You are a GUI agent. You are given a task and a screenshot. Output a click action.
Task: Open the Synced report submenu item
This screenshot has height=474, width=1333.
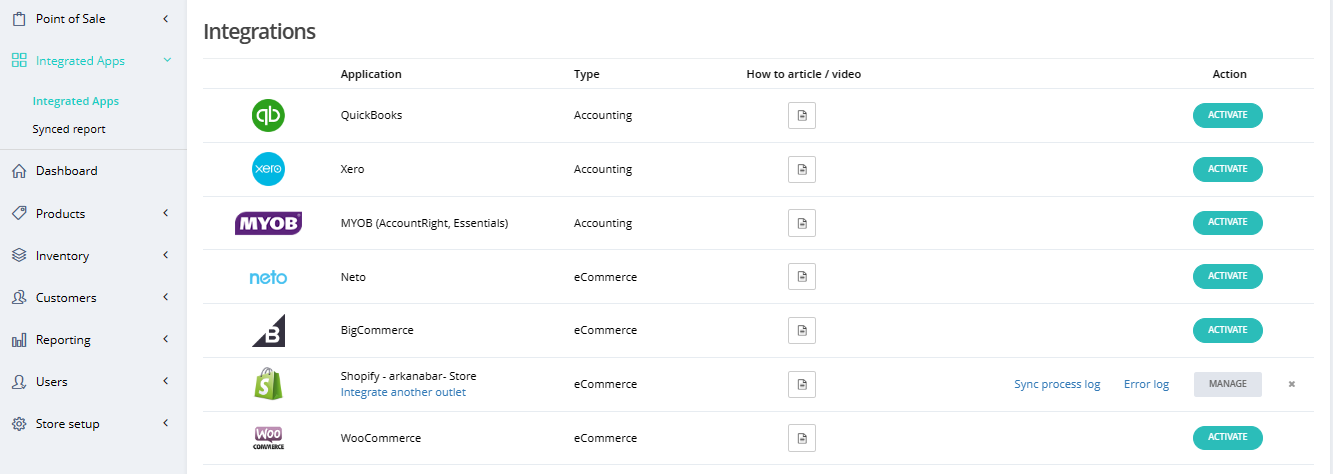point(69,129)
